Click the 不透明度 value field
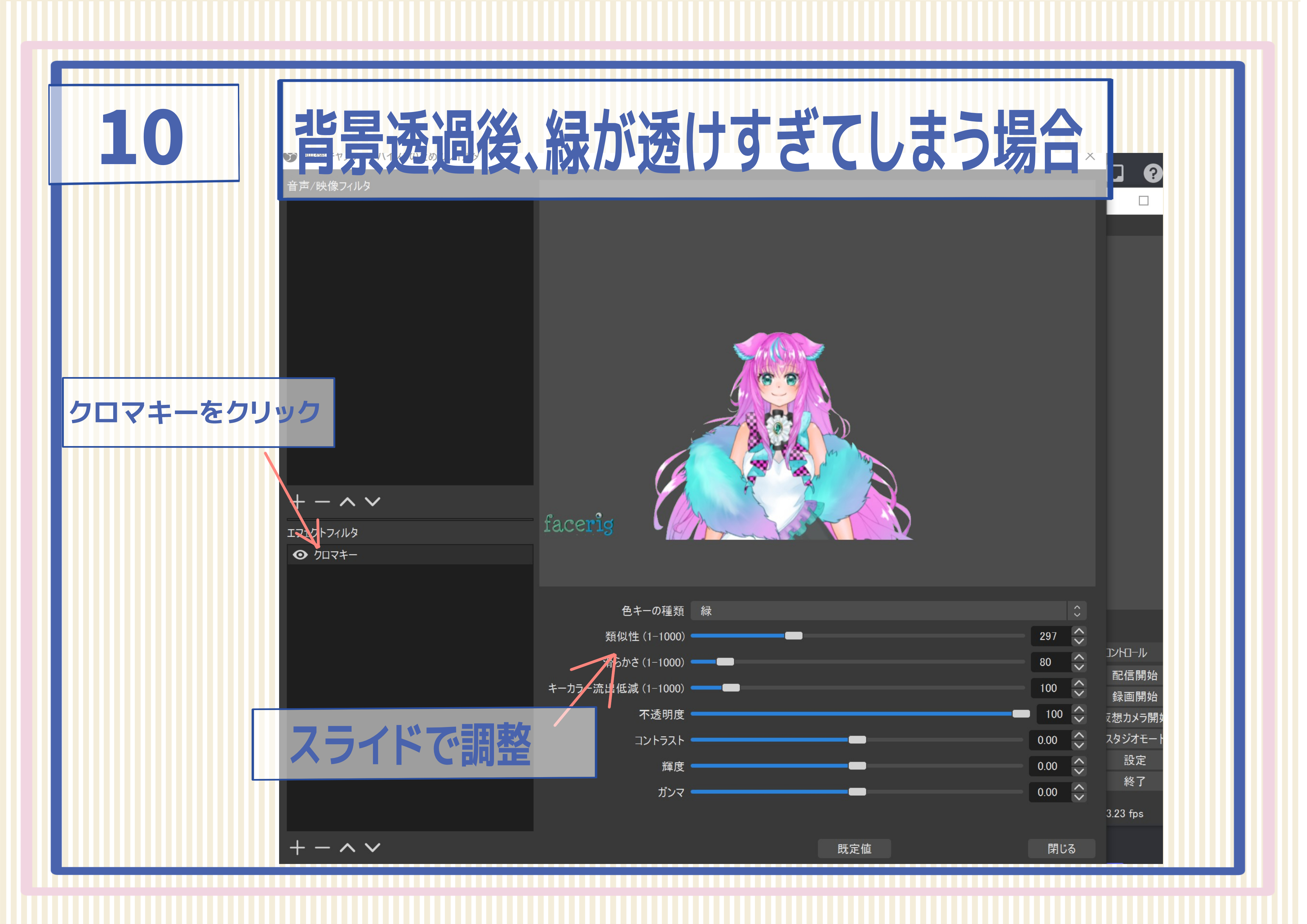The width and height of the screenshot is (1307, 924). coord(1054,715)
